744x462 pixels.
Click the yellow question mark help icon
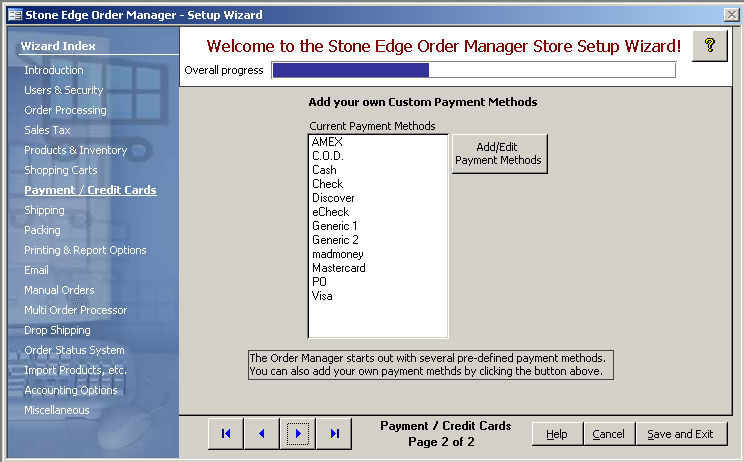[709, 46]
